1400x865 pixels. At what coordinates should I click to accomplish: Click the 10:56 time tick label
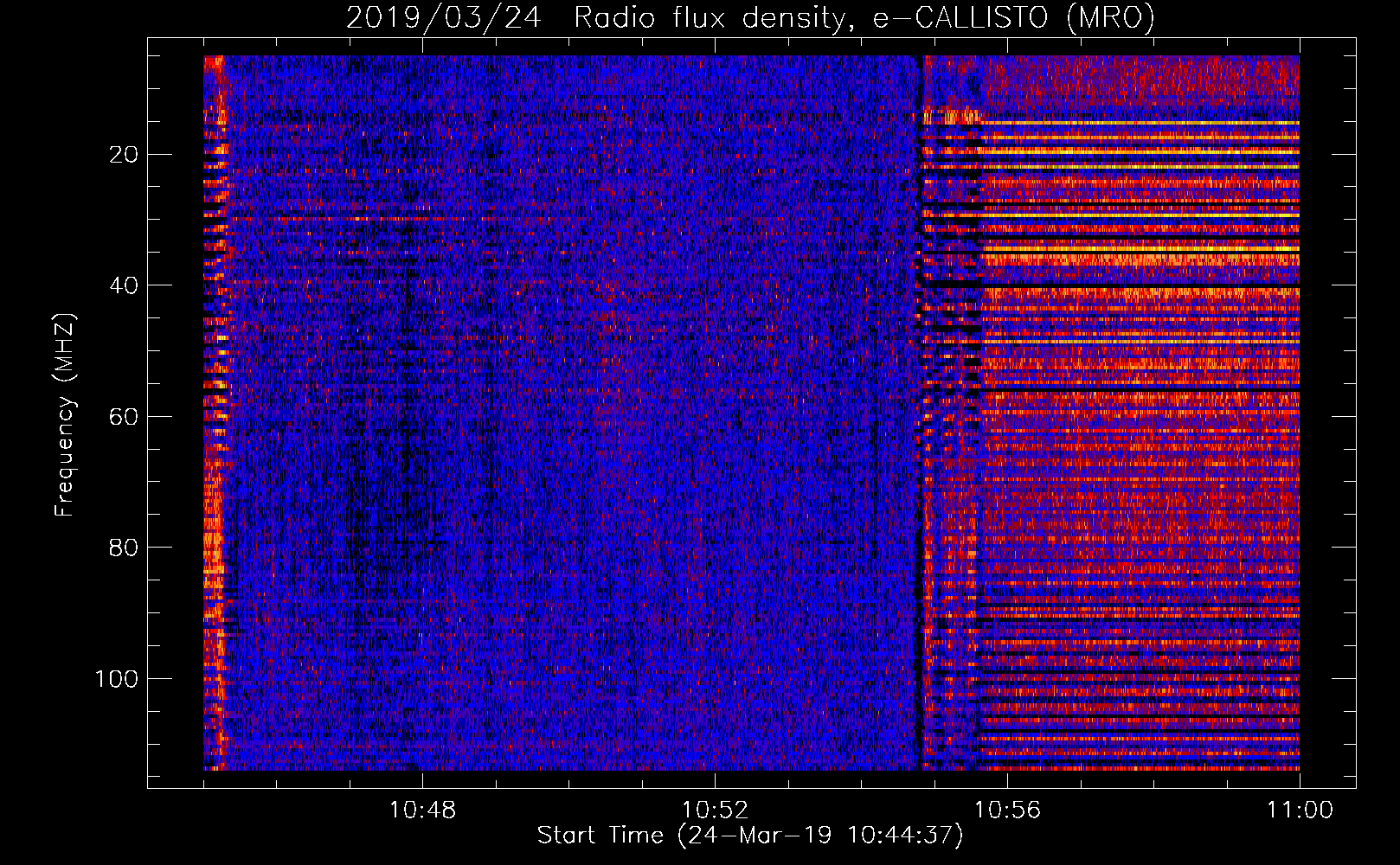(x=1007, y=811)
